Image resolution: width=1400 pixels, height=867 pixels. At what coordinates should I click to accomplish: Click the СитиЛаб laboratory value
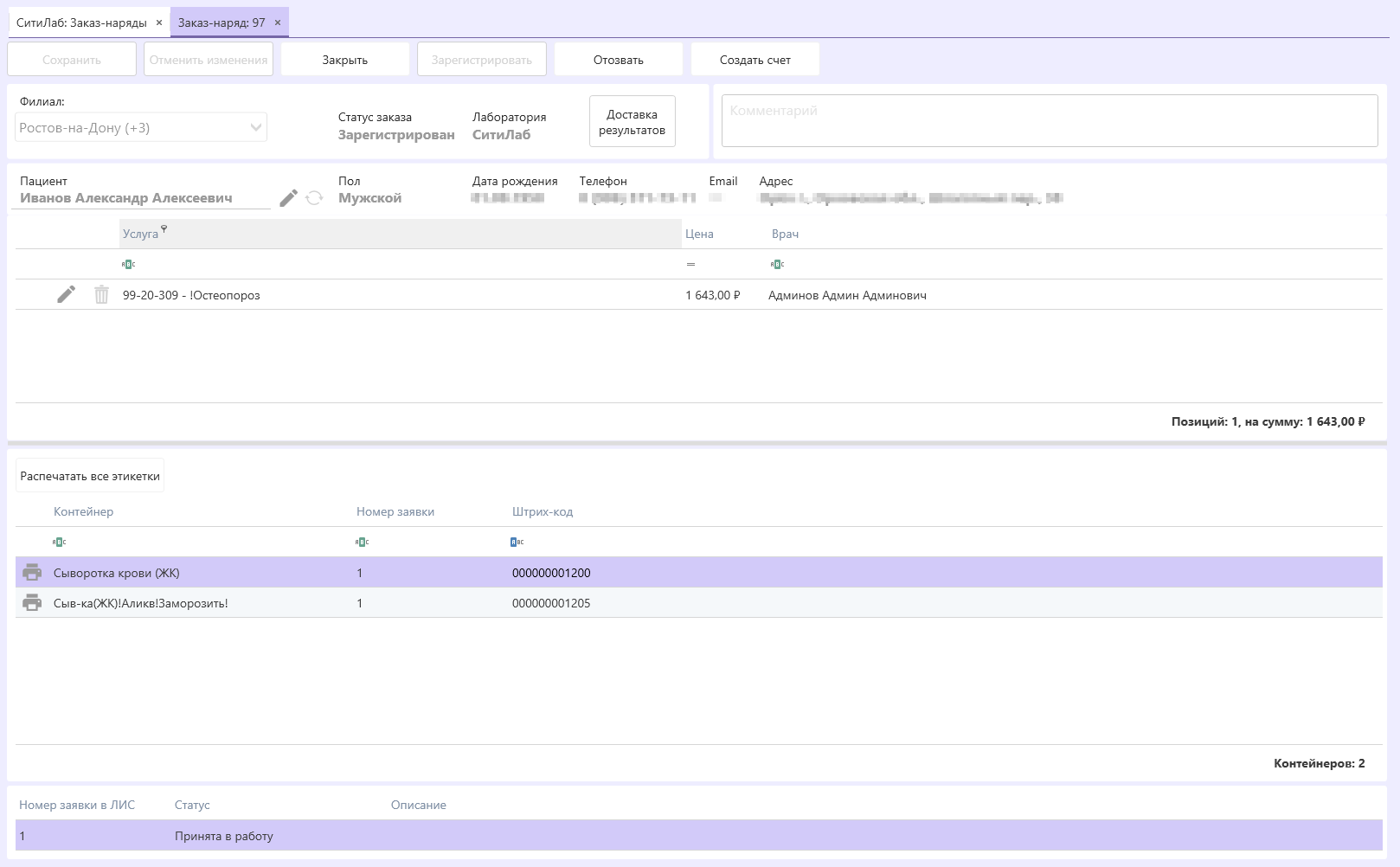[501, 134]
